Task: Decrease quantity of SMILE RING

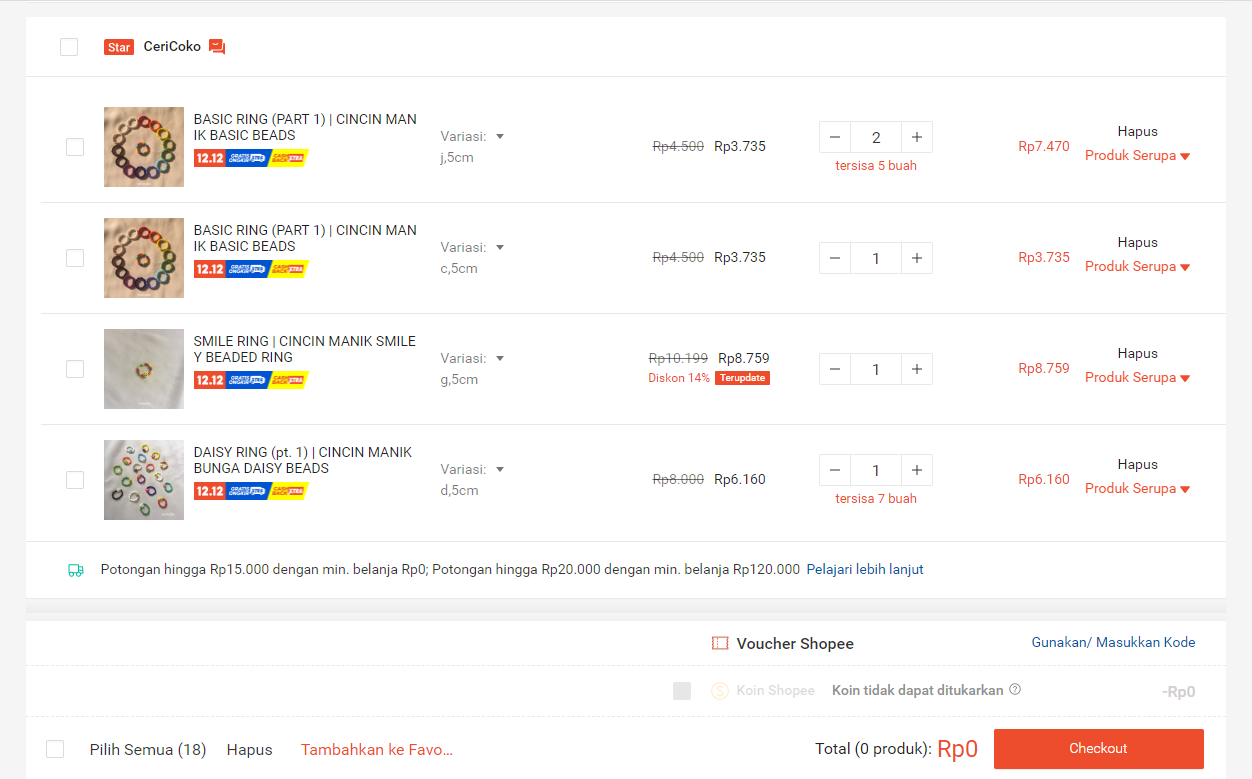Action: click(835, 369)
